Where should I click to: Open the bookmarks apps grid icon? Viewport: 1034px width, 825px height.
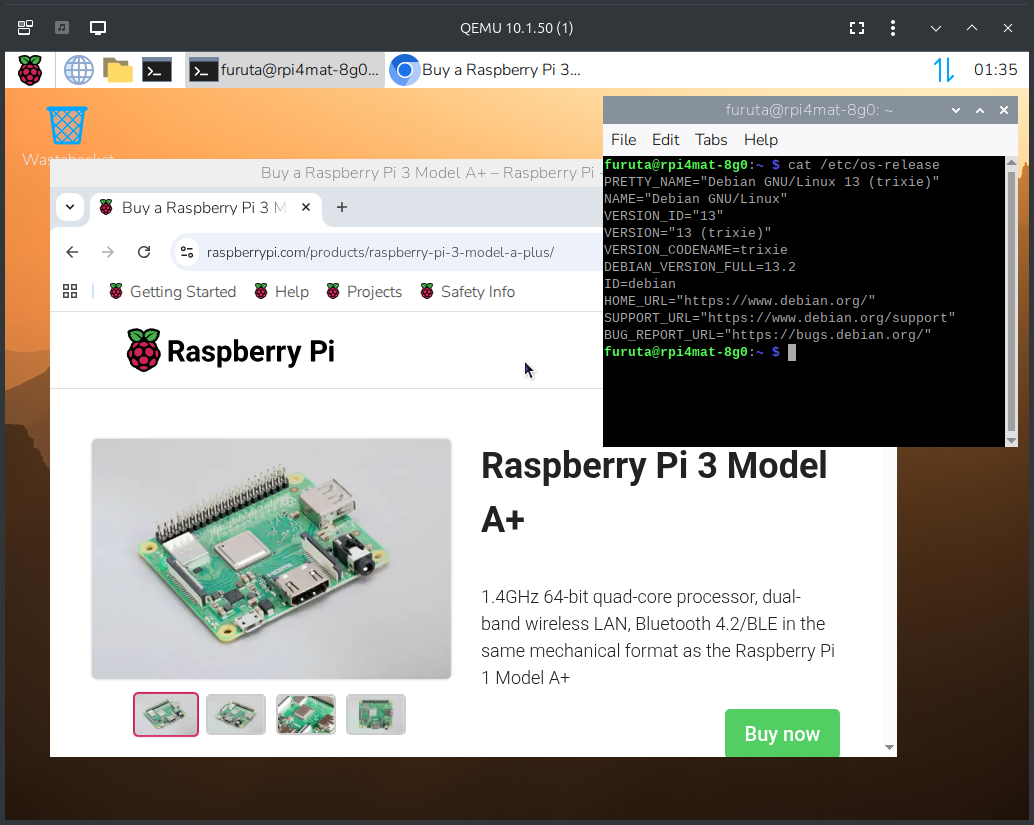click(x=70, y=291)
